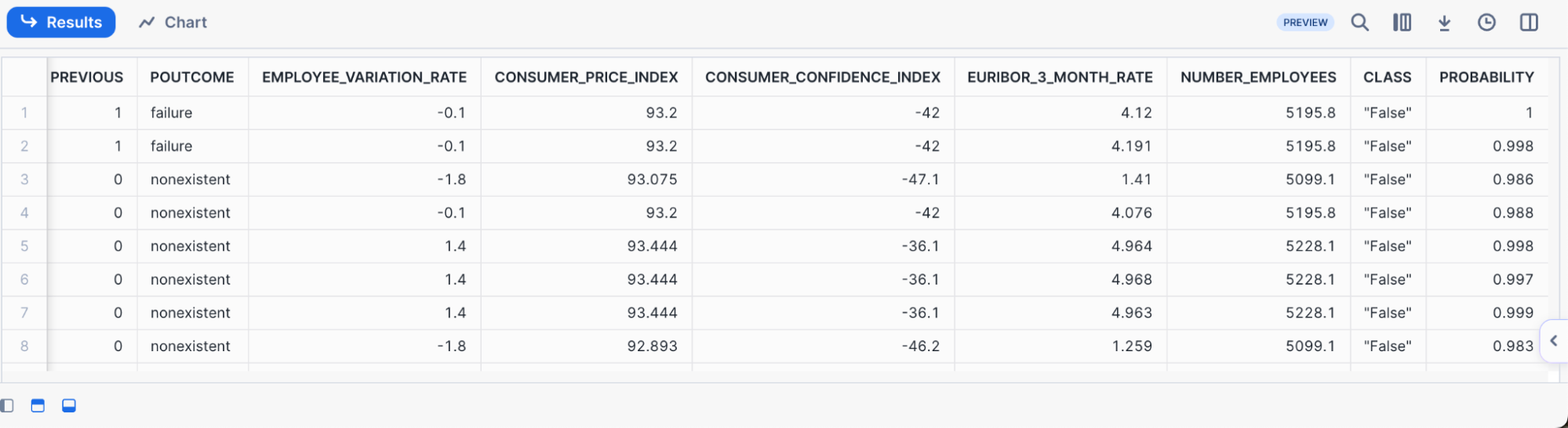
Task: Download the query results
Action: [x=1444, y=23]
